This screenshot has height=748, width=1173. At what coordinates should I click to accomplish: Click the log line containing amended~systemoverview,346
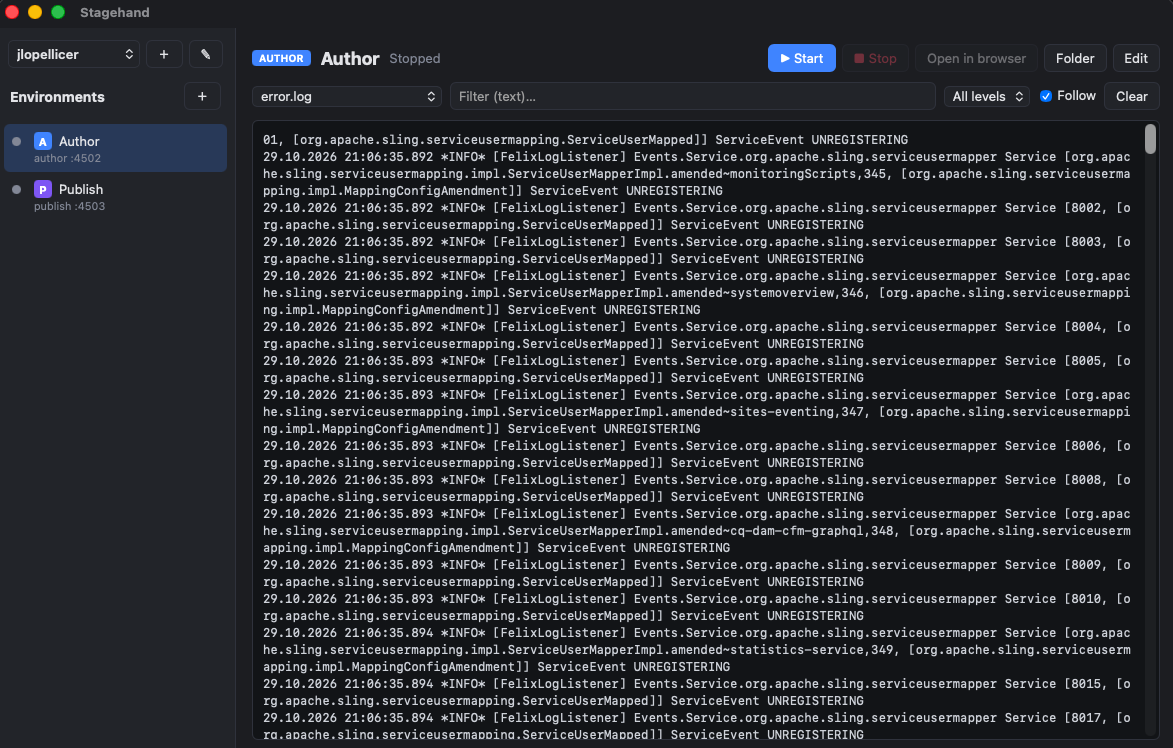(696, 292)
